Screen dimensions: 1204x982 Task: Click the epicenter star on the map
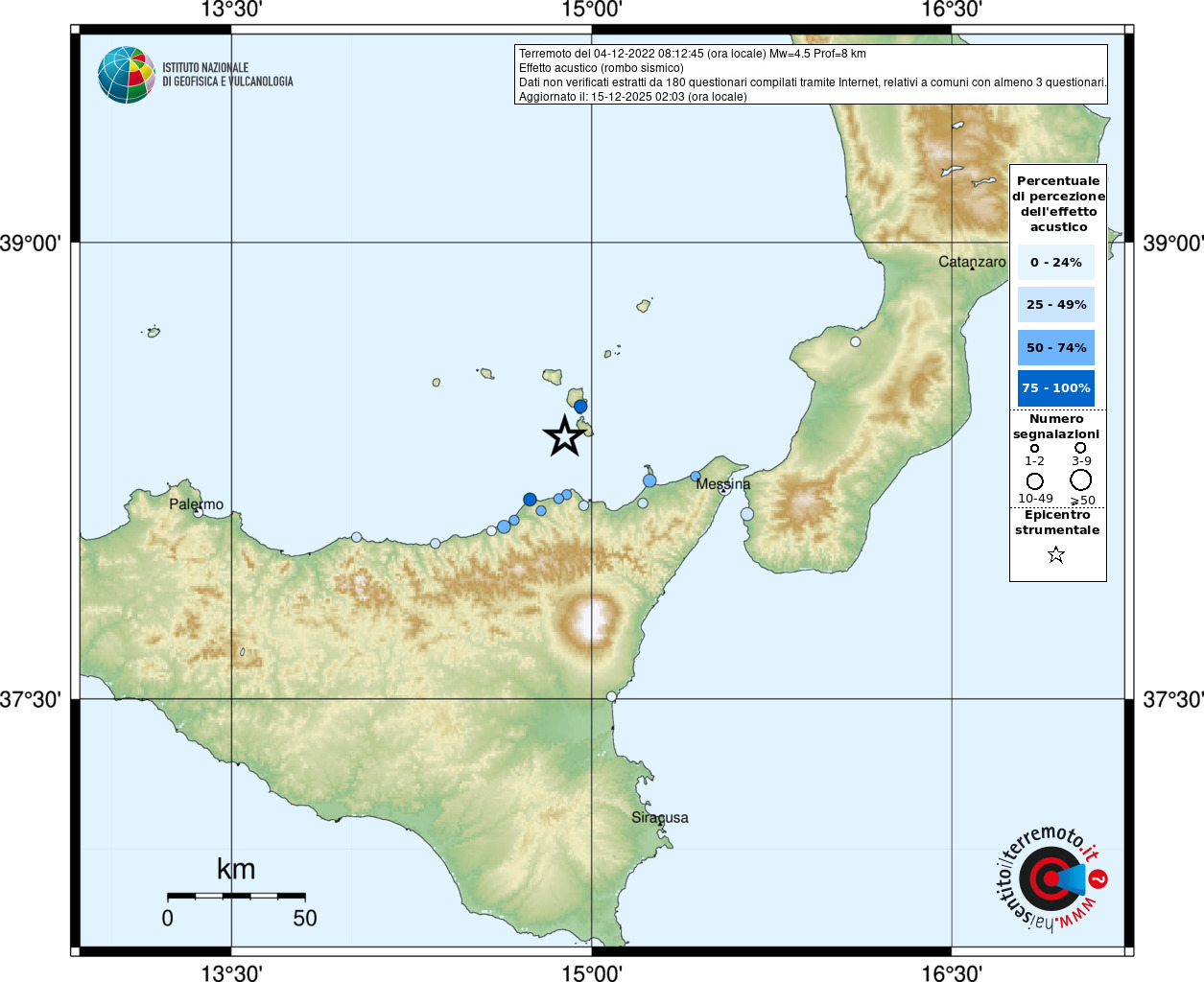pos(565,436)
